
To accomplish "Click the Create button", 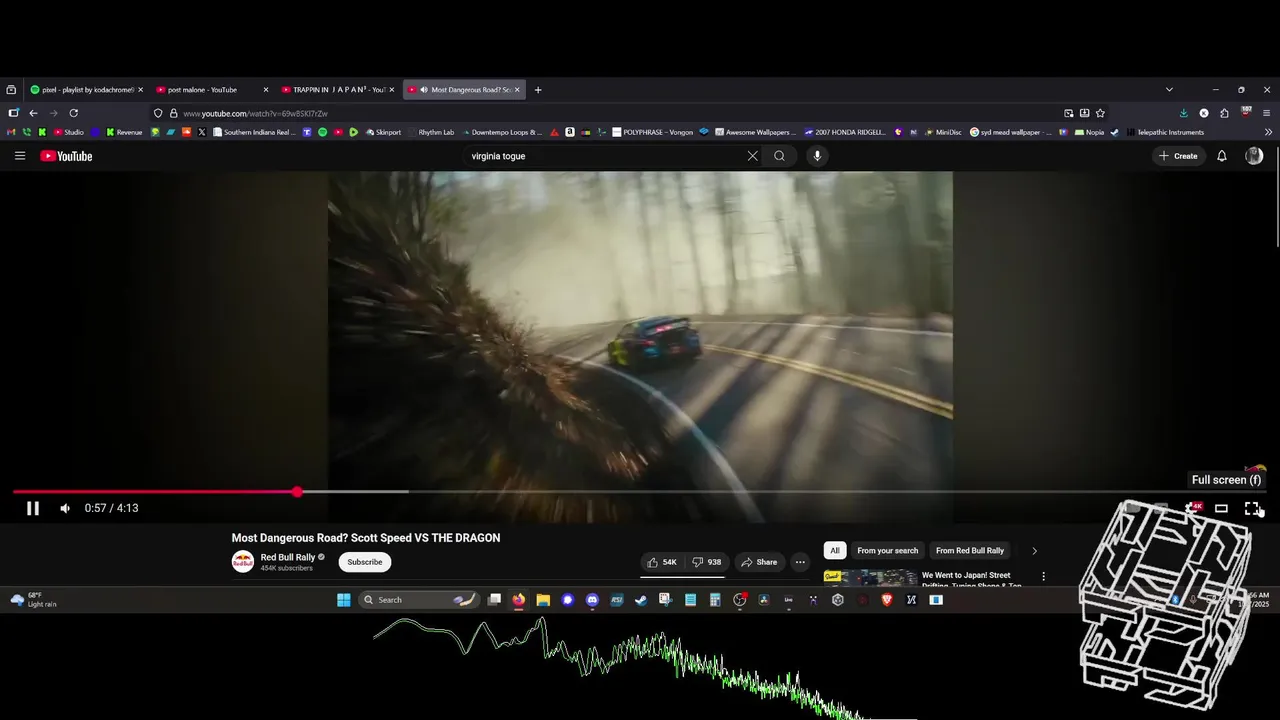I will tap(1178, 156).
